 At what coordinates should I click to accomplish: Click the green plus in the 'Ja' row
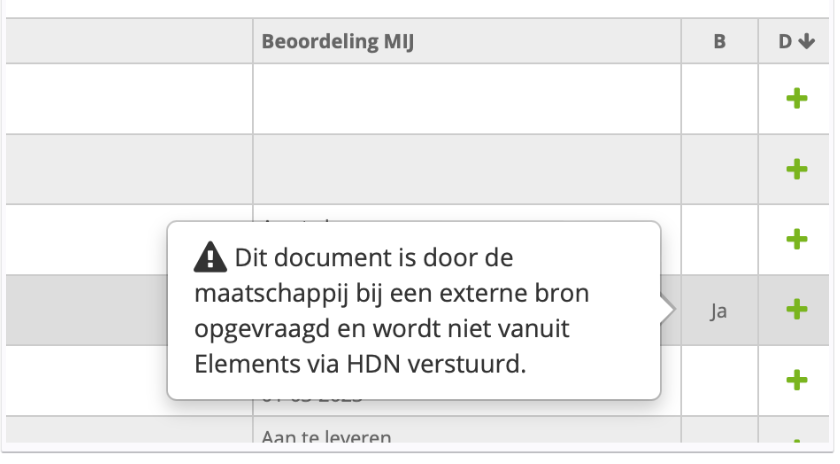[795, 310]
